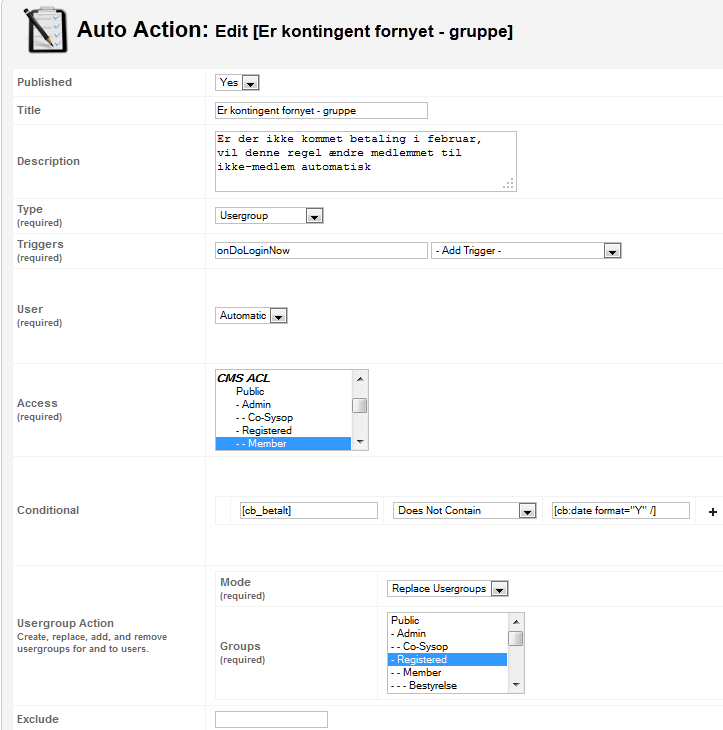This screenshot has height=730, width=723.
Task: Open the Published Yes dropdown
Action: [x=237, y=83]
